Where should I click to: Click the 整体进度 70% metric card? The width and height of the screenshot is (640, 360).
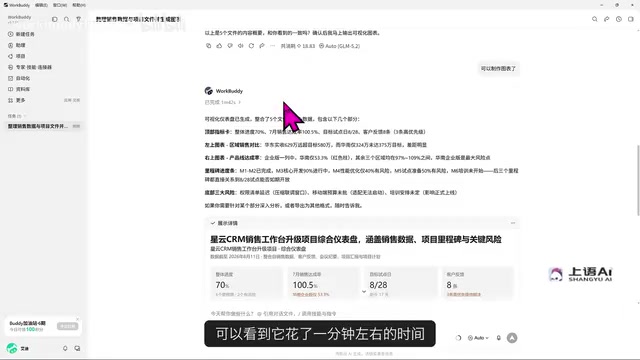(x=247, y=283)
